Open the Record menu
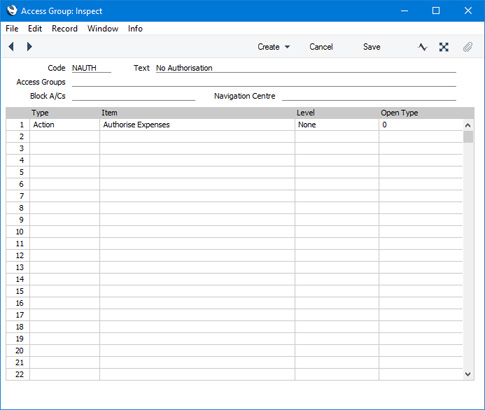 click(64, 29)
